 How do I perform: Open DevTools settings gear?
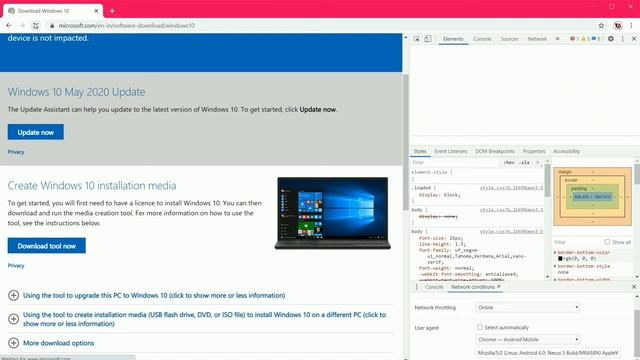click(x=611, y=39)
